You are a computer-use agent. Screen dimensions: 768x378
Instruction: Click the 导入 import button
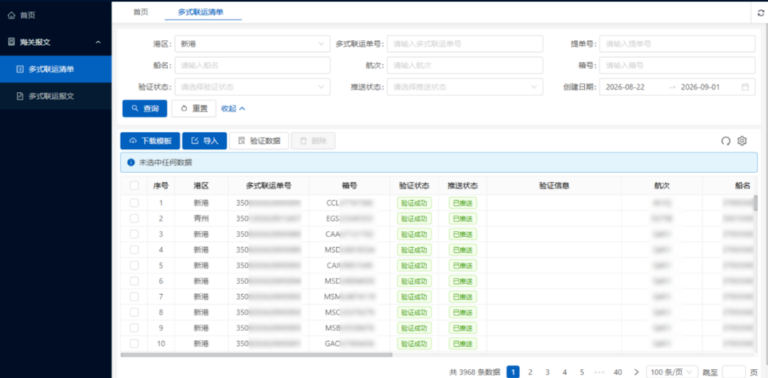click(204, 141)
